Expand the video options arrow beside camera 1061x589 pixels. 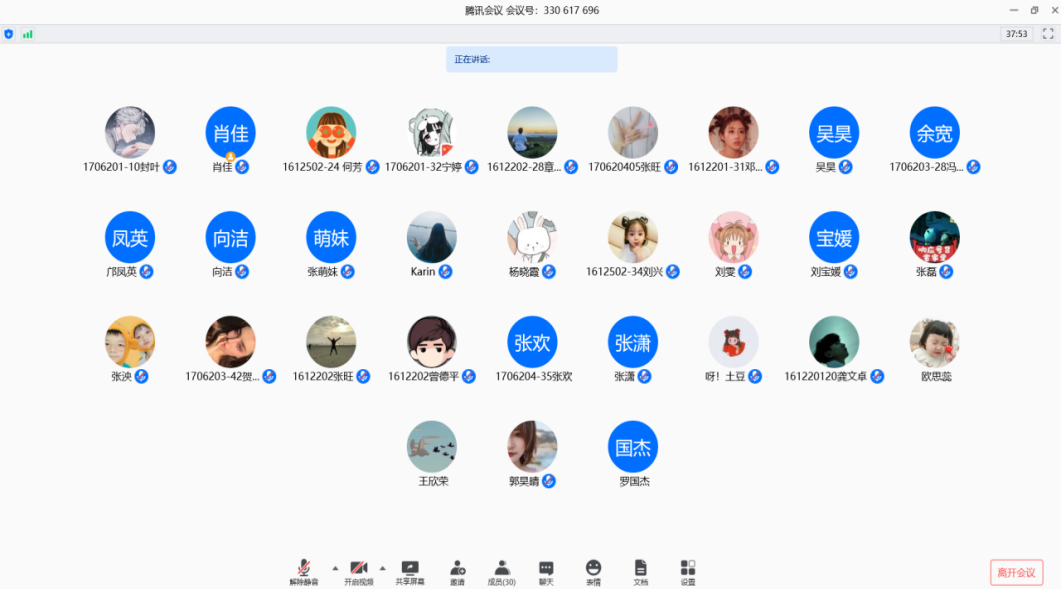[x=382, y=567]
